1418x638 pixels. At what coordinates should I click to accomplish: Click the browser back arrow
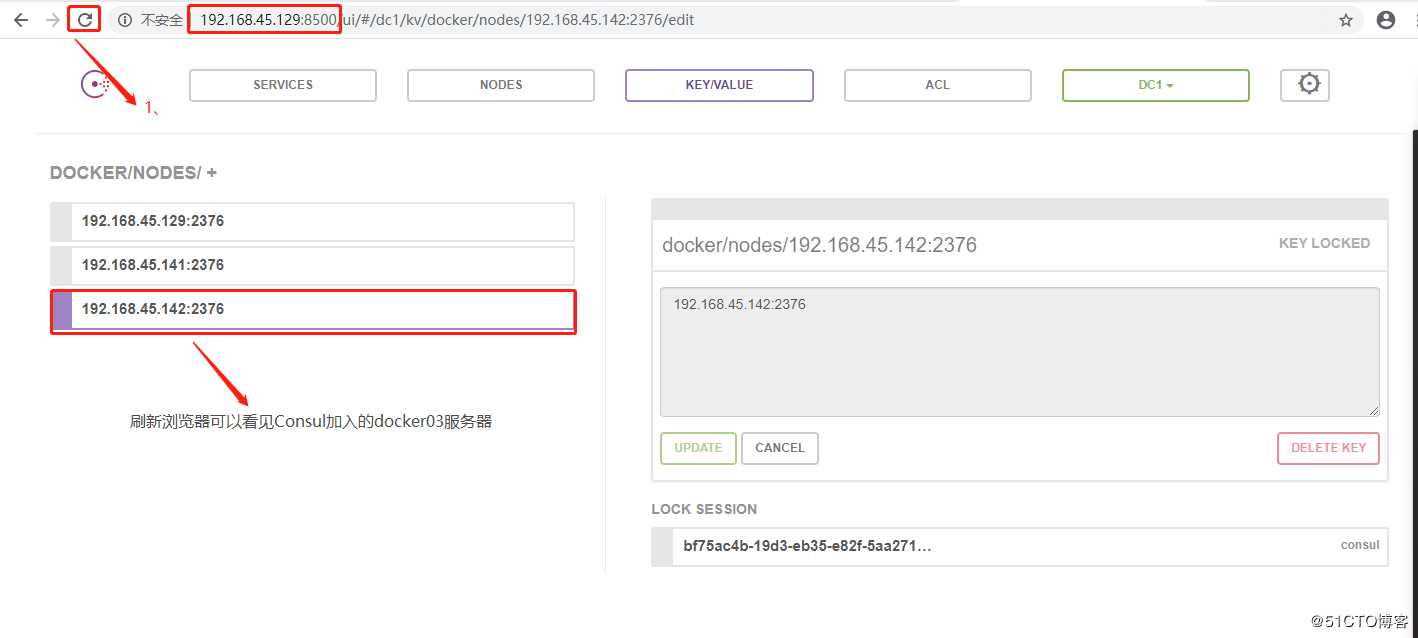(x=21, y=20)
